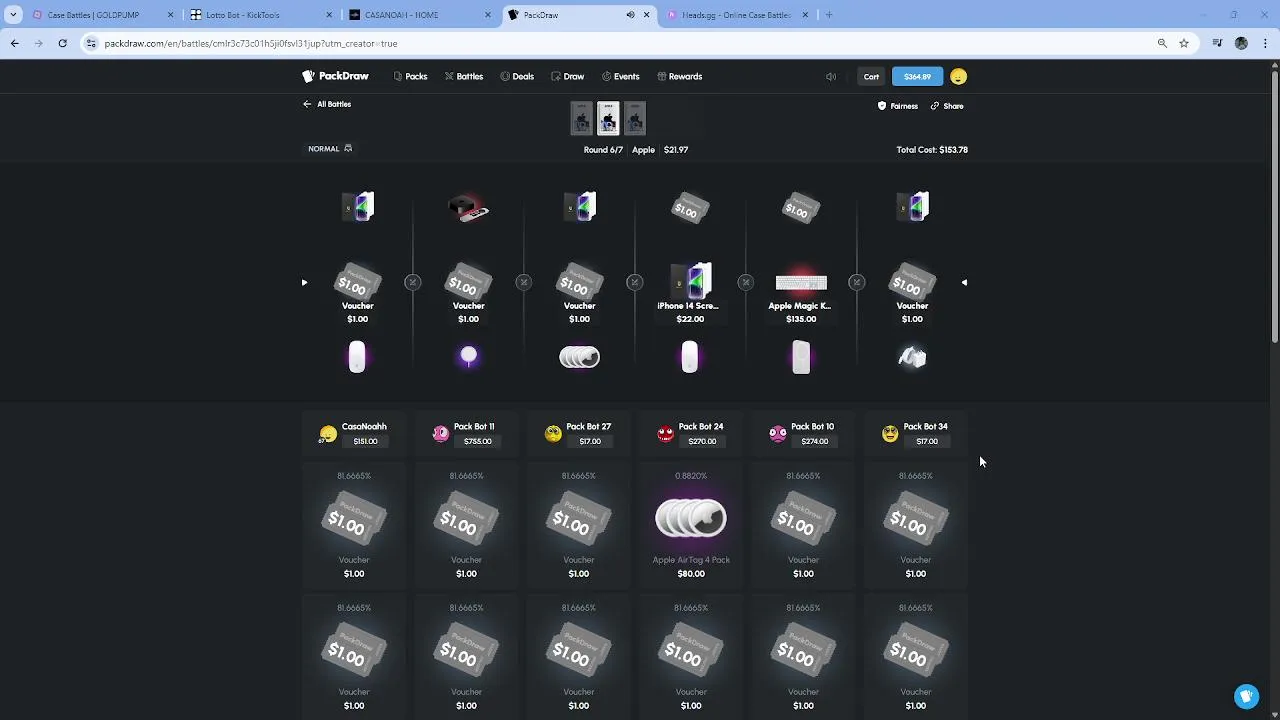Open the Chrome profile avatar

(1241, 43)
